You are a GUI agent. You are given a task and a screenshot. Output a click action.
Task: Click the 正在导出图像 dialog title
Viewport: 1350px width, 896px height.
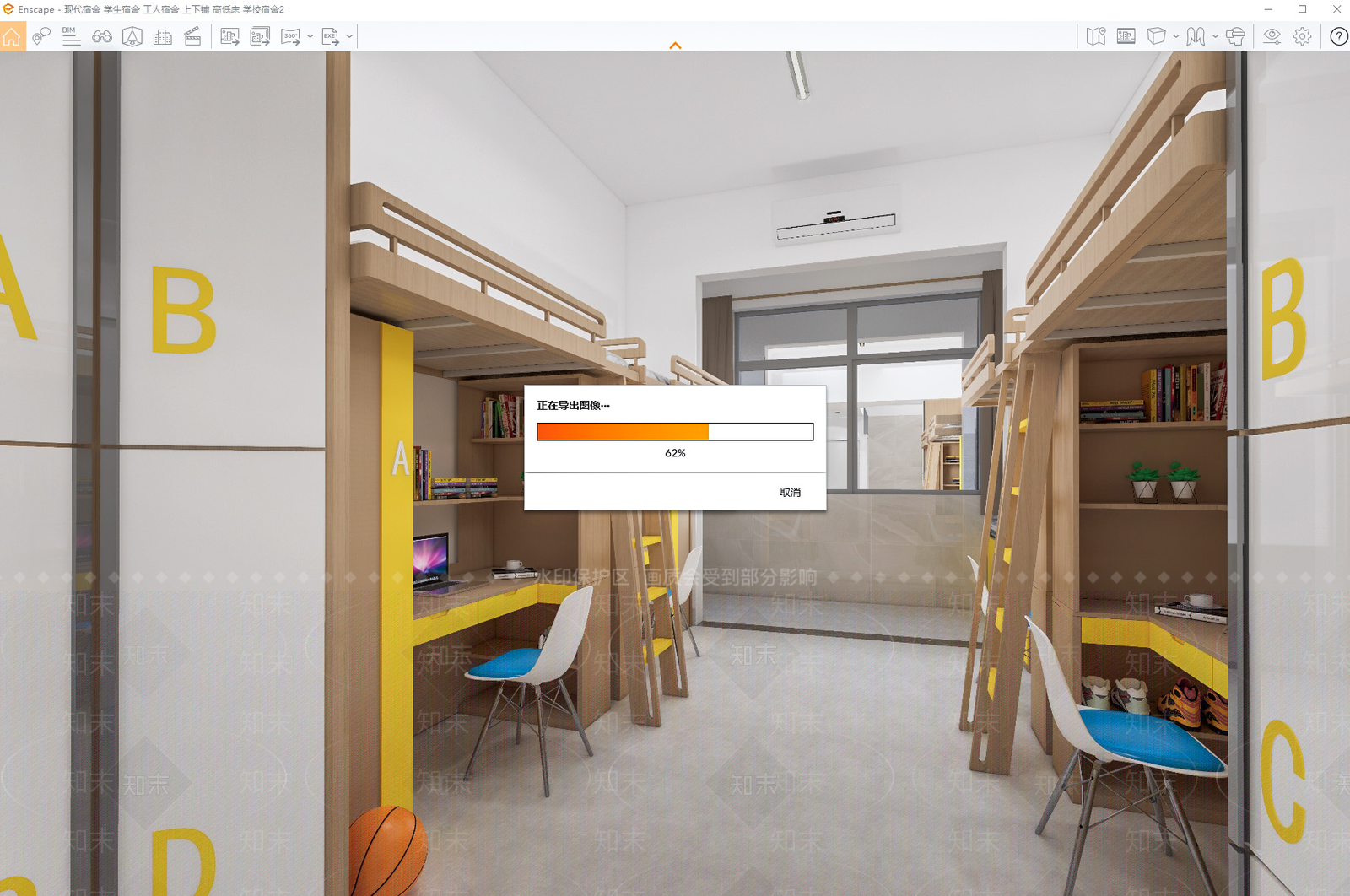[573, 406]
